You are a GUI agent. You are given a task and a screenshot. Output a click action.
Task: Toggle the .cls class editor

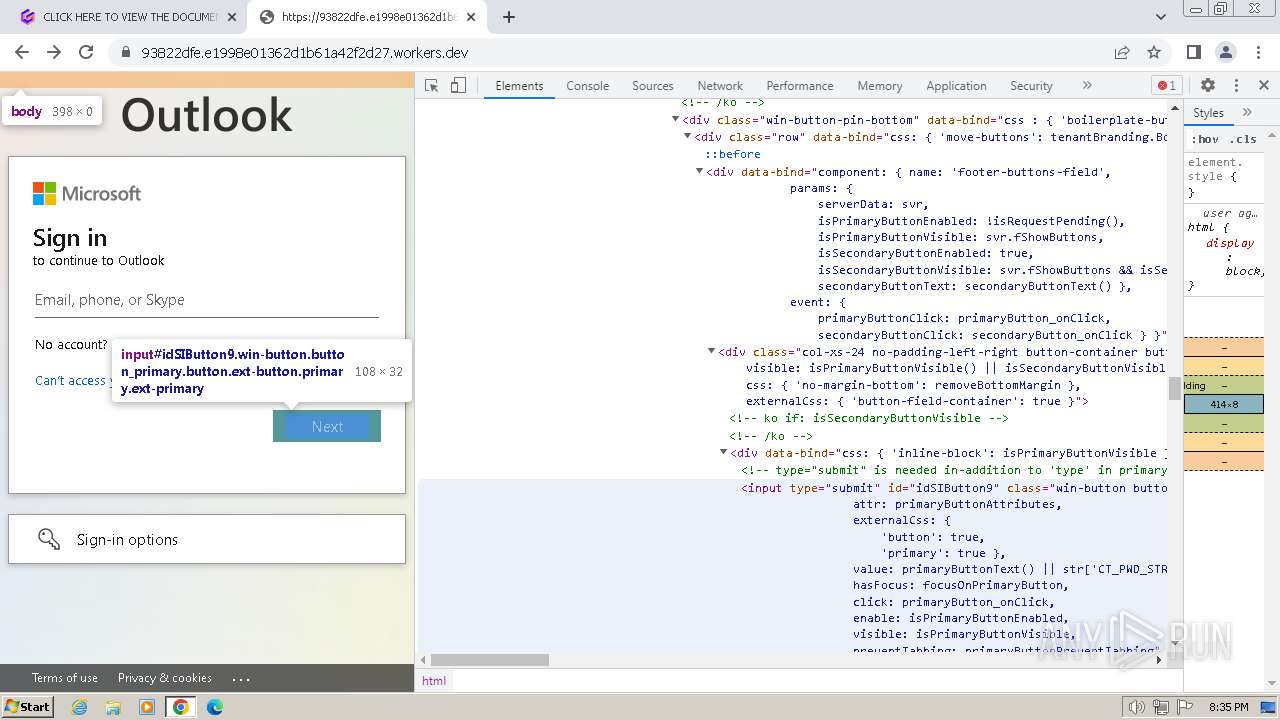click(x=1243, y=139)
